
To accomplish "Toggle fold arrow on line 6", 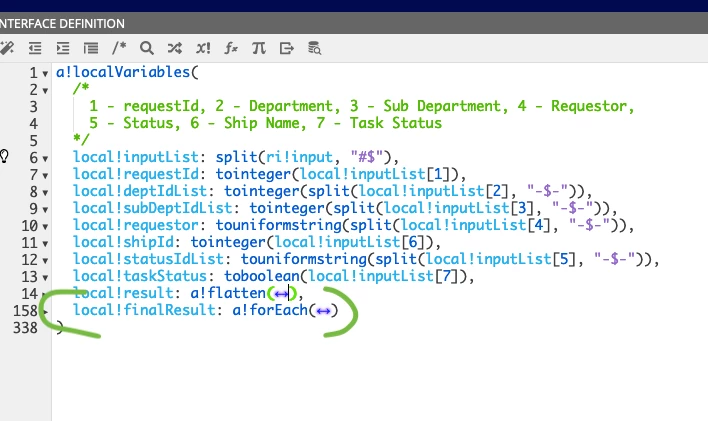I will 45,159.
